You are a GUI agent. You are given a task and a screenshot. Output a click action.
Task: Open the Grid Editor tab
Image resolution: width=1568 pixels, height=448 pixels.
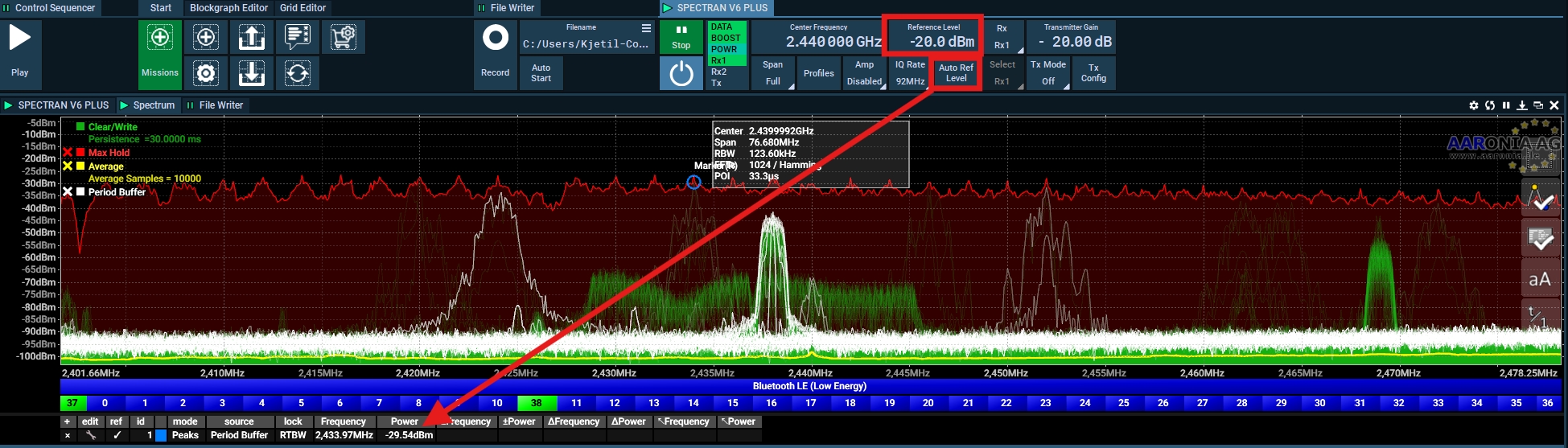pos(302,8)
